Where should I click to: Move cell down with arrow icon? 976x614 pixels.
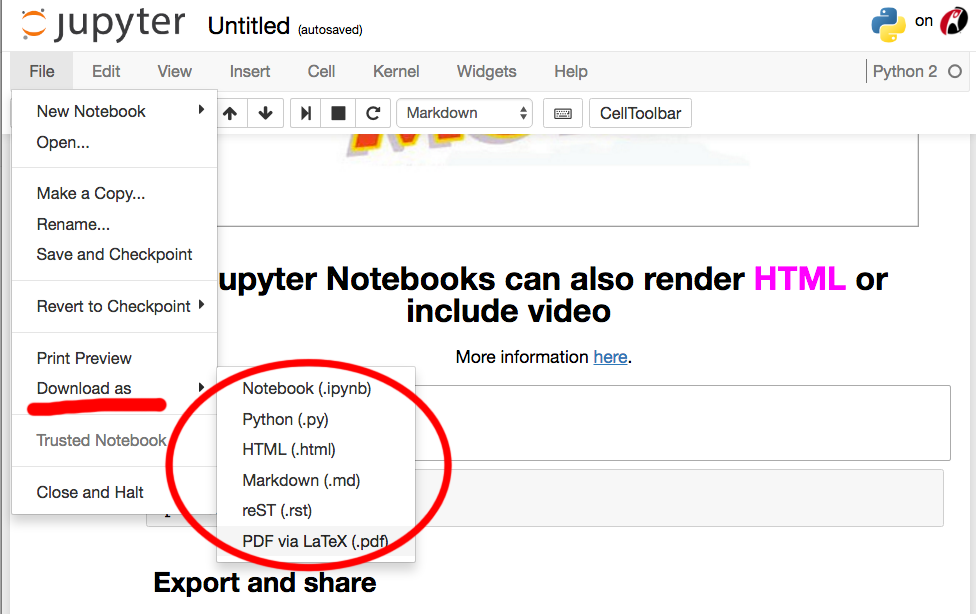click(266, 113)
